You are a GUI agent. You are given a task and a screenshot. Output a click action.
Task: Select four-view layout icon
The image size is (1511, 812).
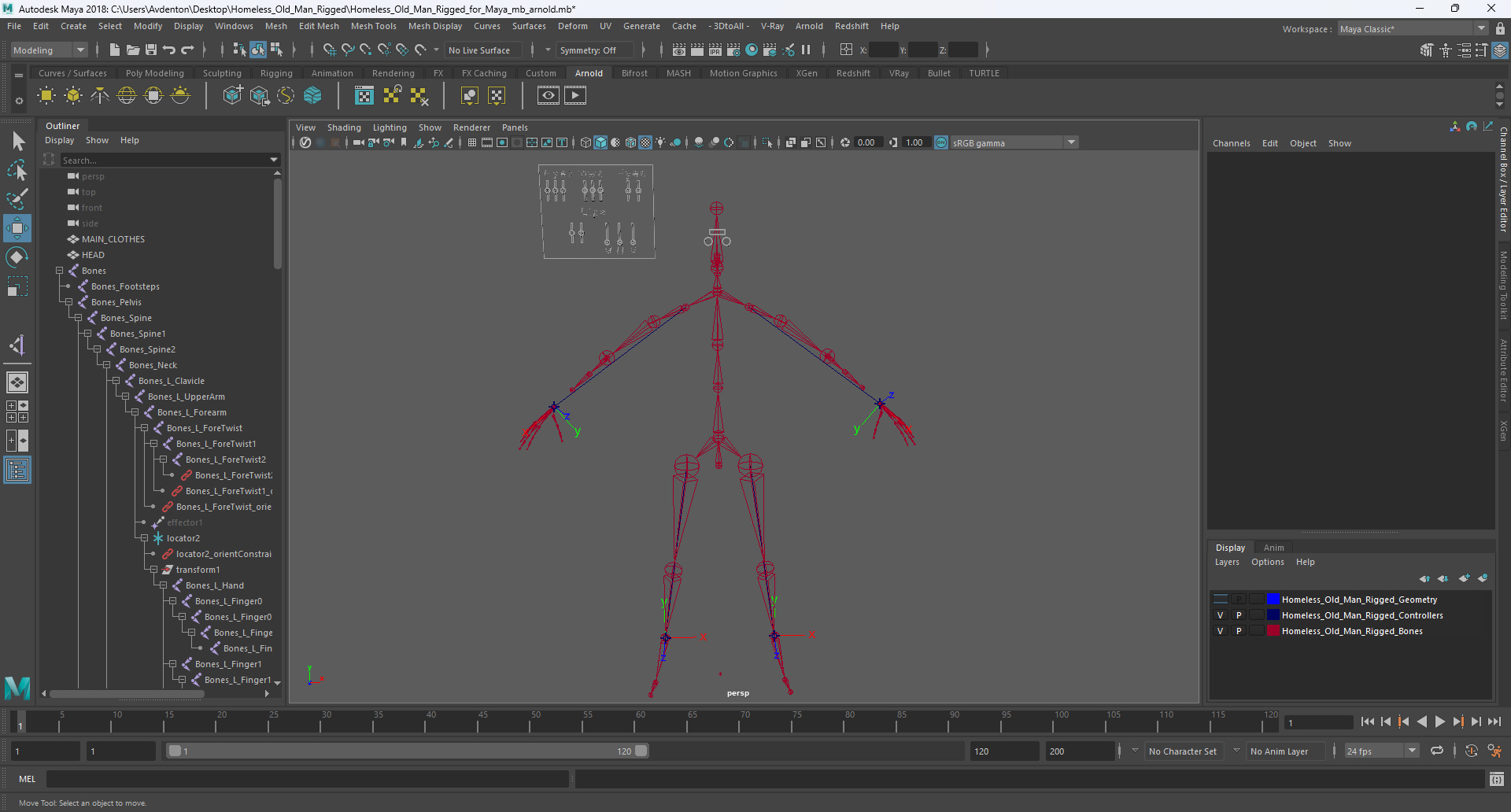(x=17, y=412)
